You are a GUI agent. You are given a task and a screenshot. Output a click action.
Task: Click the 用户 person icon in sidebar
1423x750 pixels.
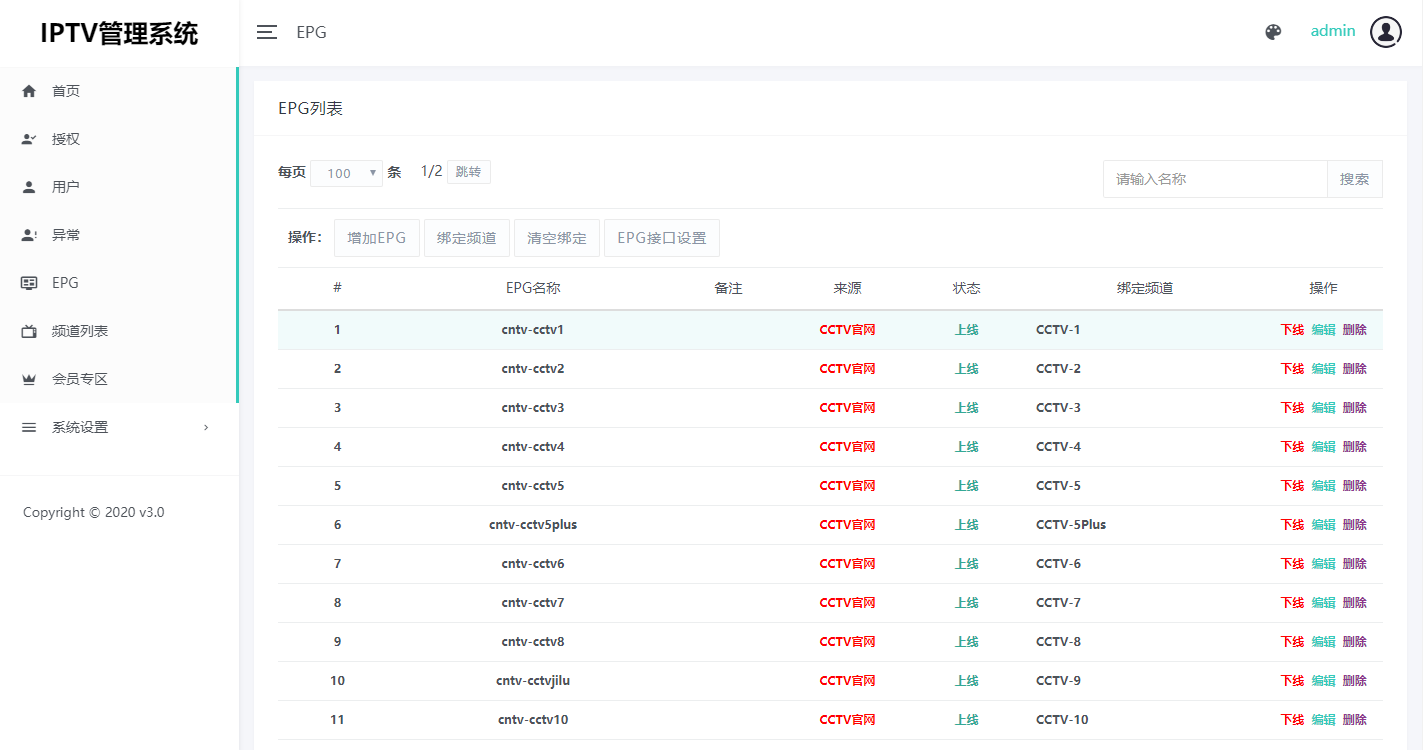pyautogui.click(x=28, y=186)
